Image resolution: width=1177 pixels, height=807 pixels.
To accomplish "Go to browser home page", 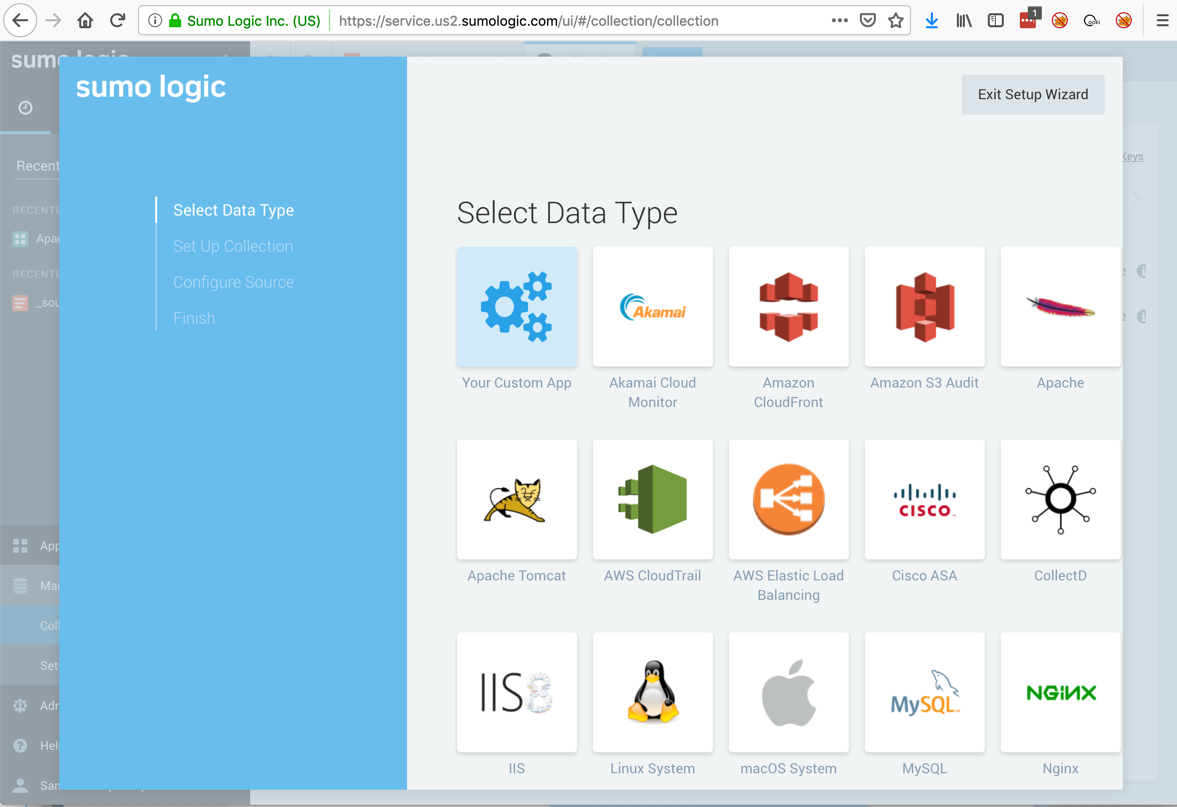I will 86,20.
